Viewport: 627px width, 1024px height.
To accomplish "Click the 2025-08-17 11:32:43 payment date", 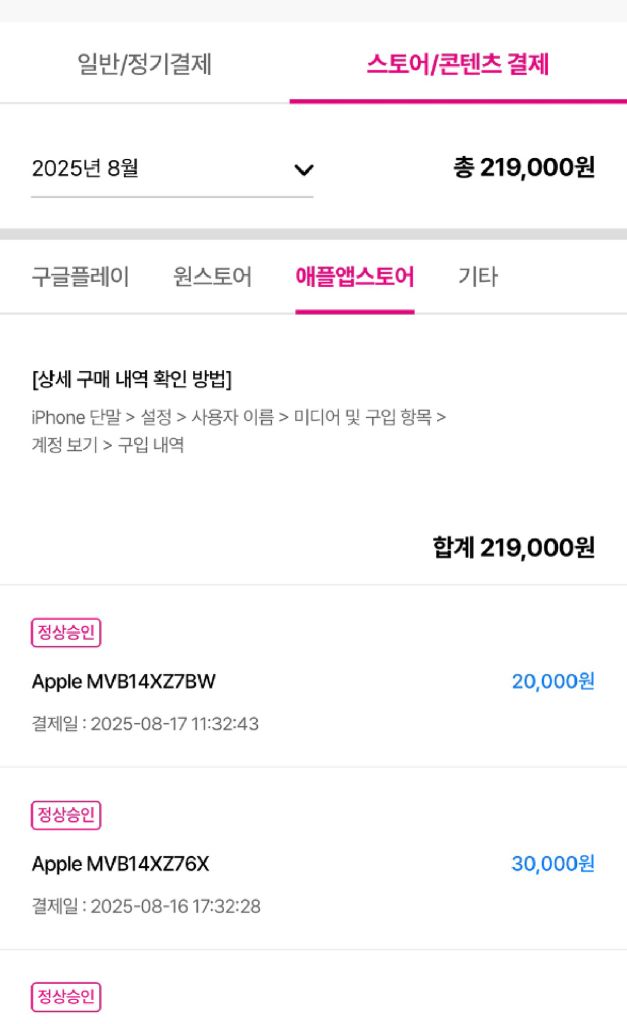I will (x=145, y=724).
